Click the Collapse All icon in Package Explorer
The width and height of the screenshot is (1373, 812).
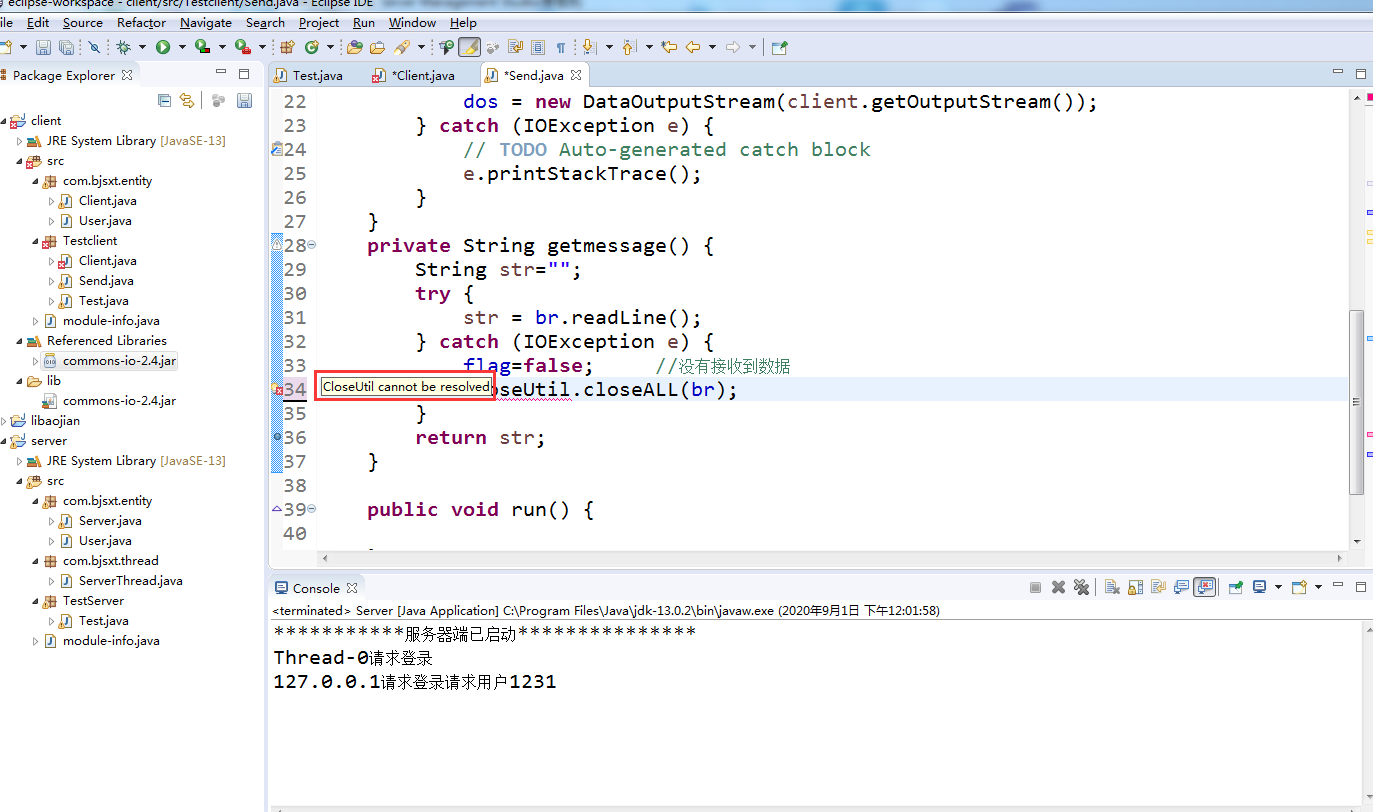point(165,101)
